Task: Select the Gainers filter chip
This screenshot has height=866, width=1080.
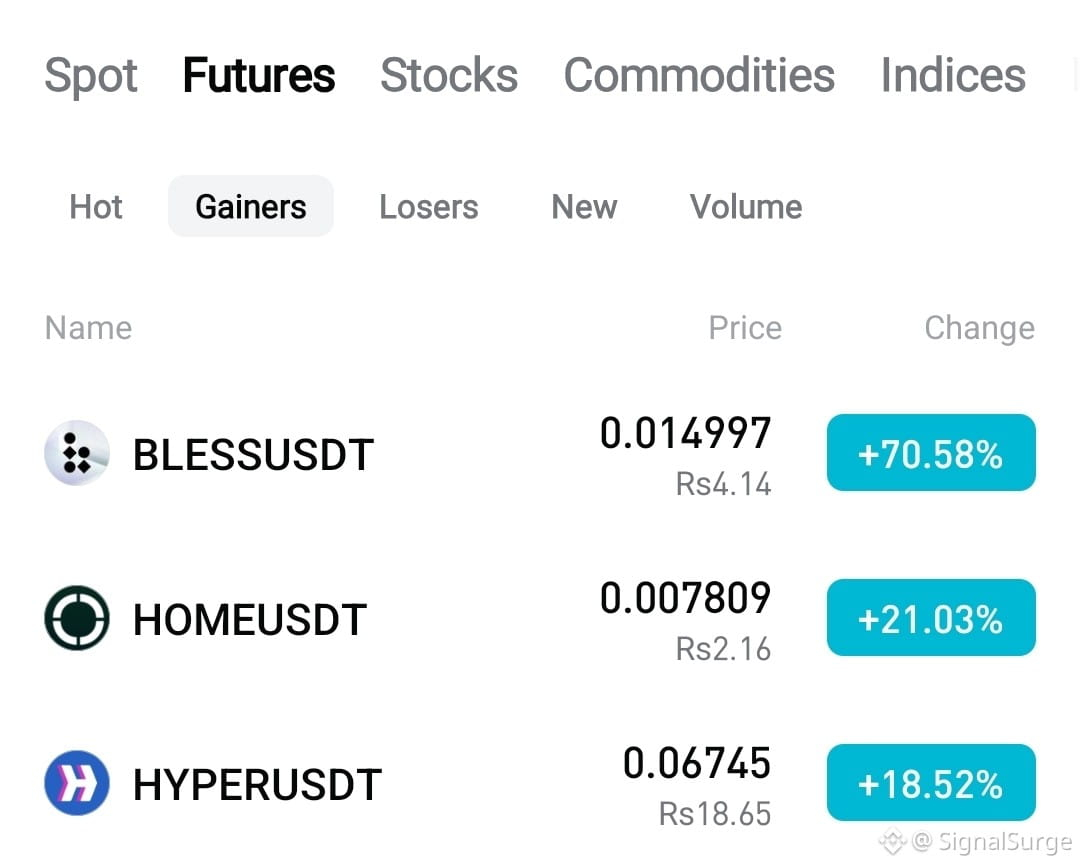Action: point(251,206)
